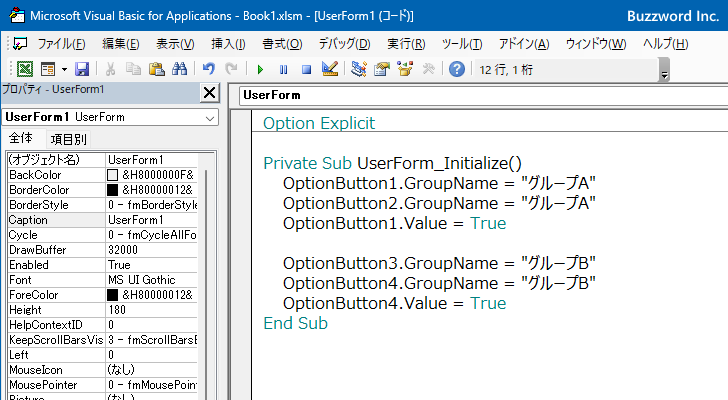
Task: Select the Cycle property value
Action: pos(151,235)
